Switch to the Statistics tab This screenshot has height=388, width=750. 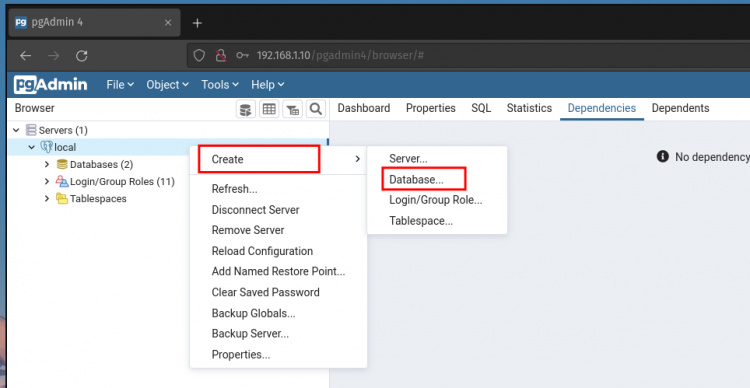tap(529, 108)
